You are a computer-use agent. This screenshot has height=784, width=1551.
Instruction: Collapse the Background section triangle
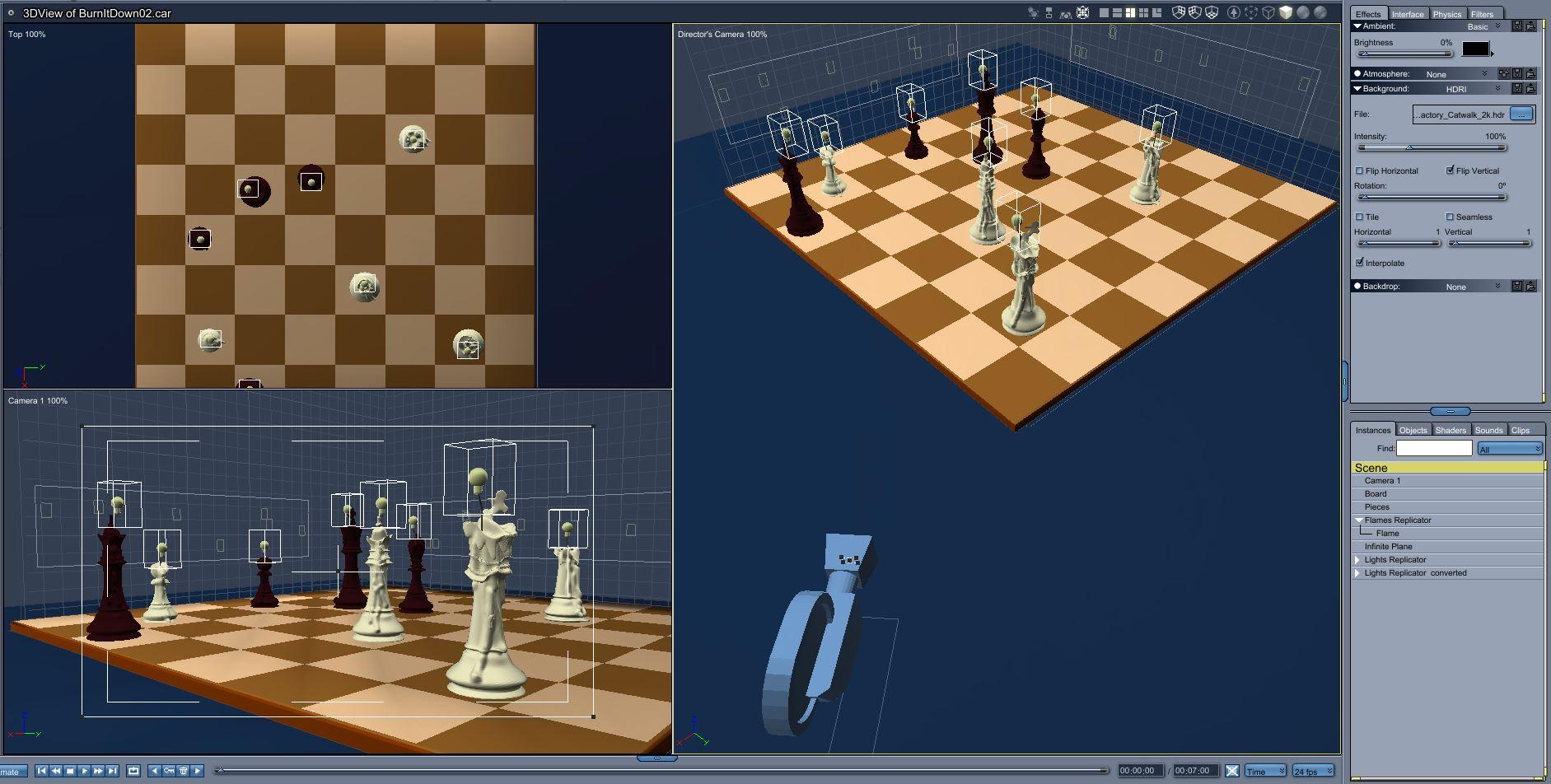click(1357, 89)
